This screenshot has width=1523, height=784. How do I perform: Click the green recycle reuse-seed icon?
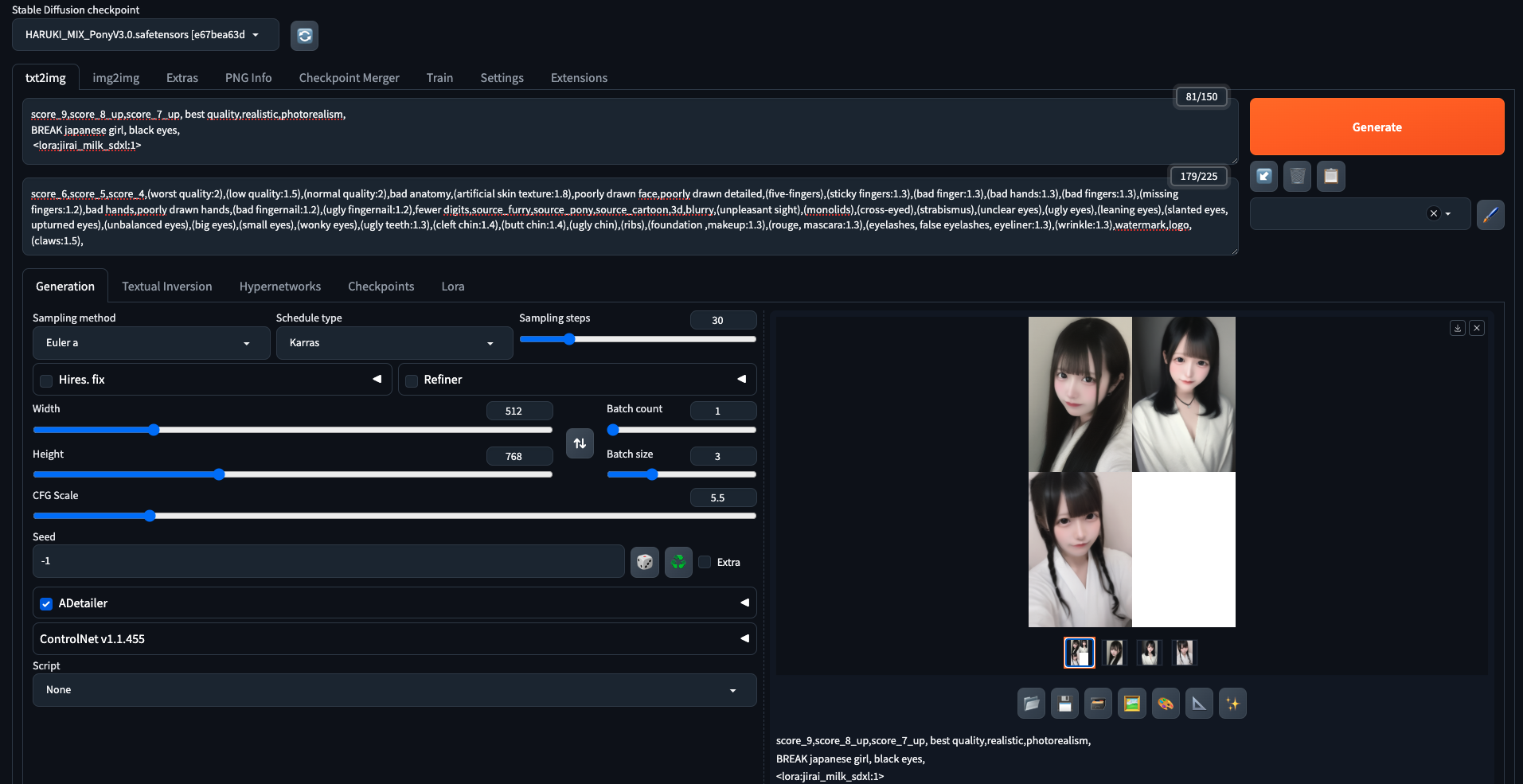tap(678, 562)
